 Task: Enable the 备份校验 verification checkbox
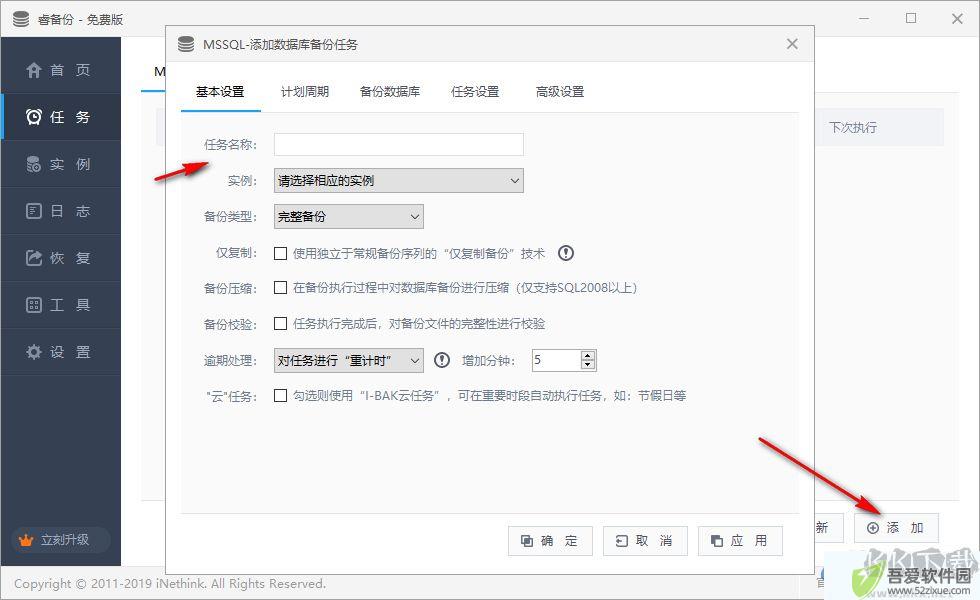coord(281,324)
